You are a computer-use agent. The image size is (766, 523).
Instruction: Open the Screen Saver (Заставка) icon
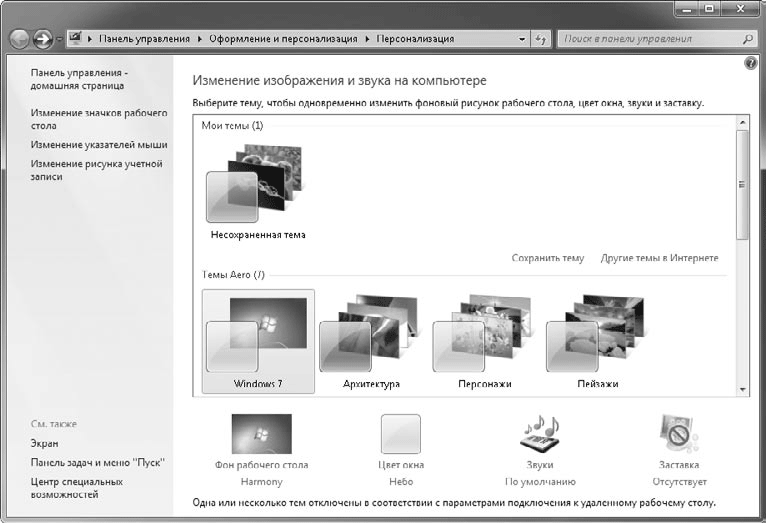(x=679, y=435)
